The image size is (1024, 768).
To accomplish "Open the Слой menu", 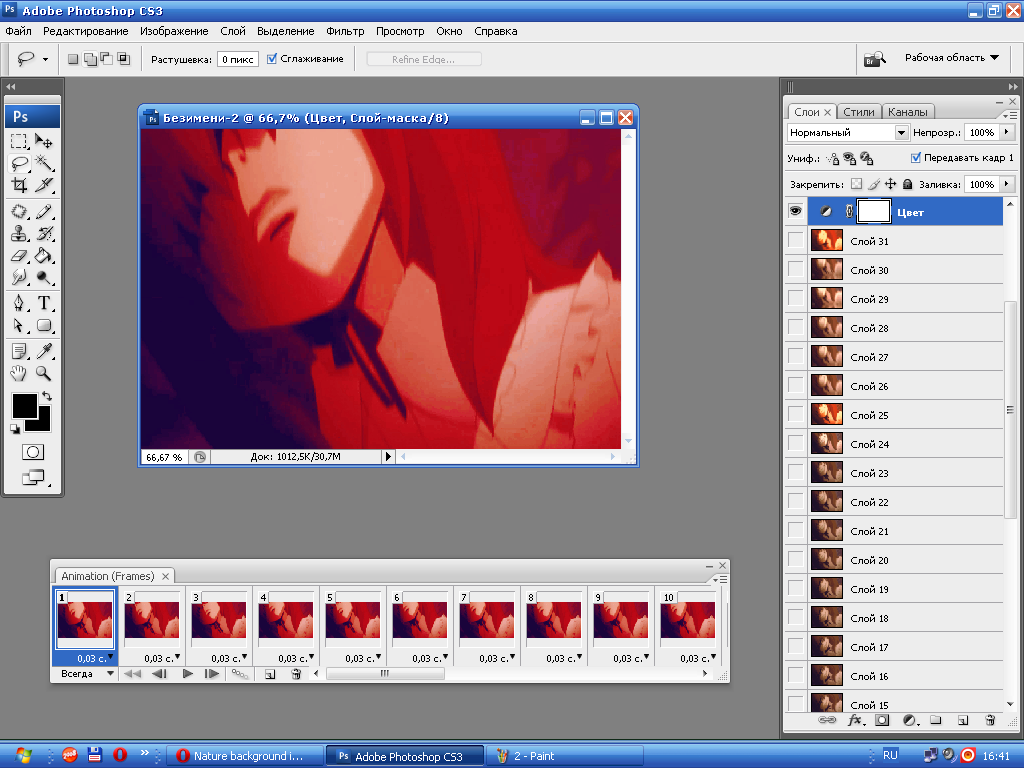I will click(x=232, y=31).
